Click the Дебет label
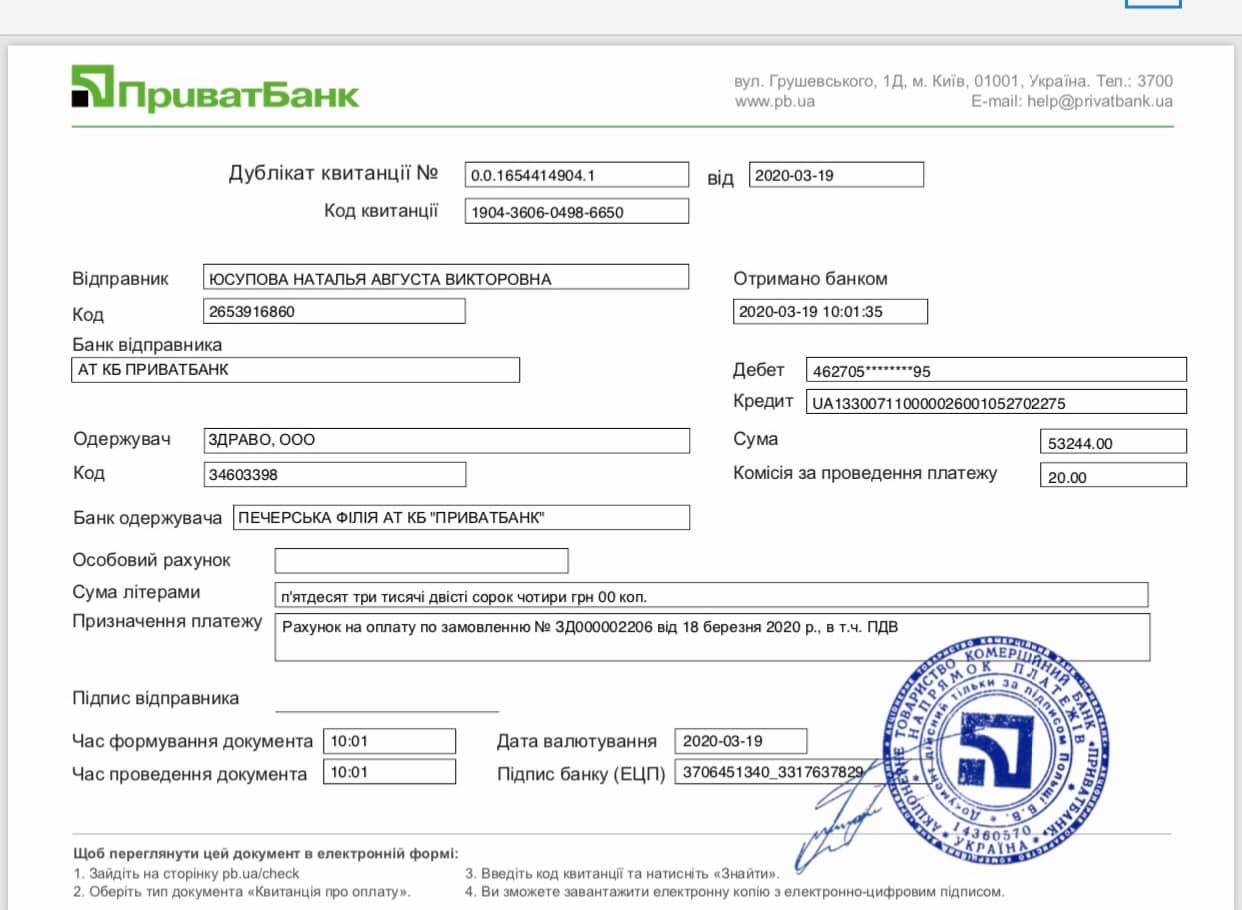Screen dimensions: 1242x910 [x=759, y=370]
